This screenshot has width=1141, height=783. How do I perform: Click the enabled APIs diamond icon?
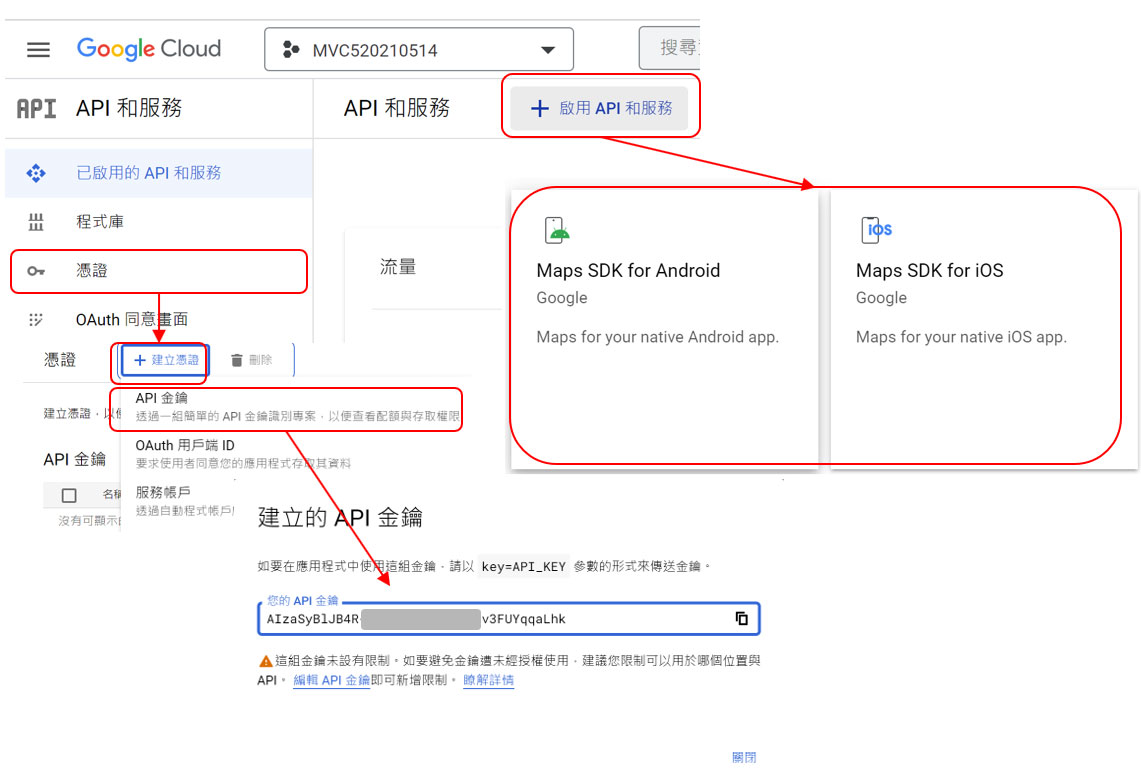pyautogui.click(x=36, y=173)
